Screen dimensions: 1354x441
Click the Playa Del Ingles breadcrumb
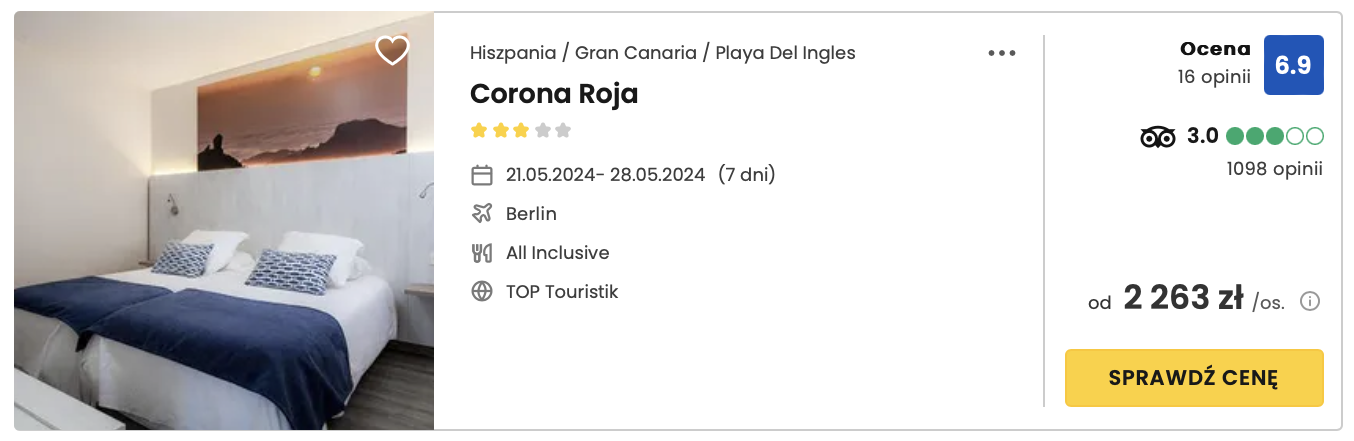point(785,53)
